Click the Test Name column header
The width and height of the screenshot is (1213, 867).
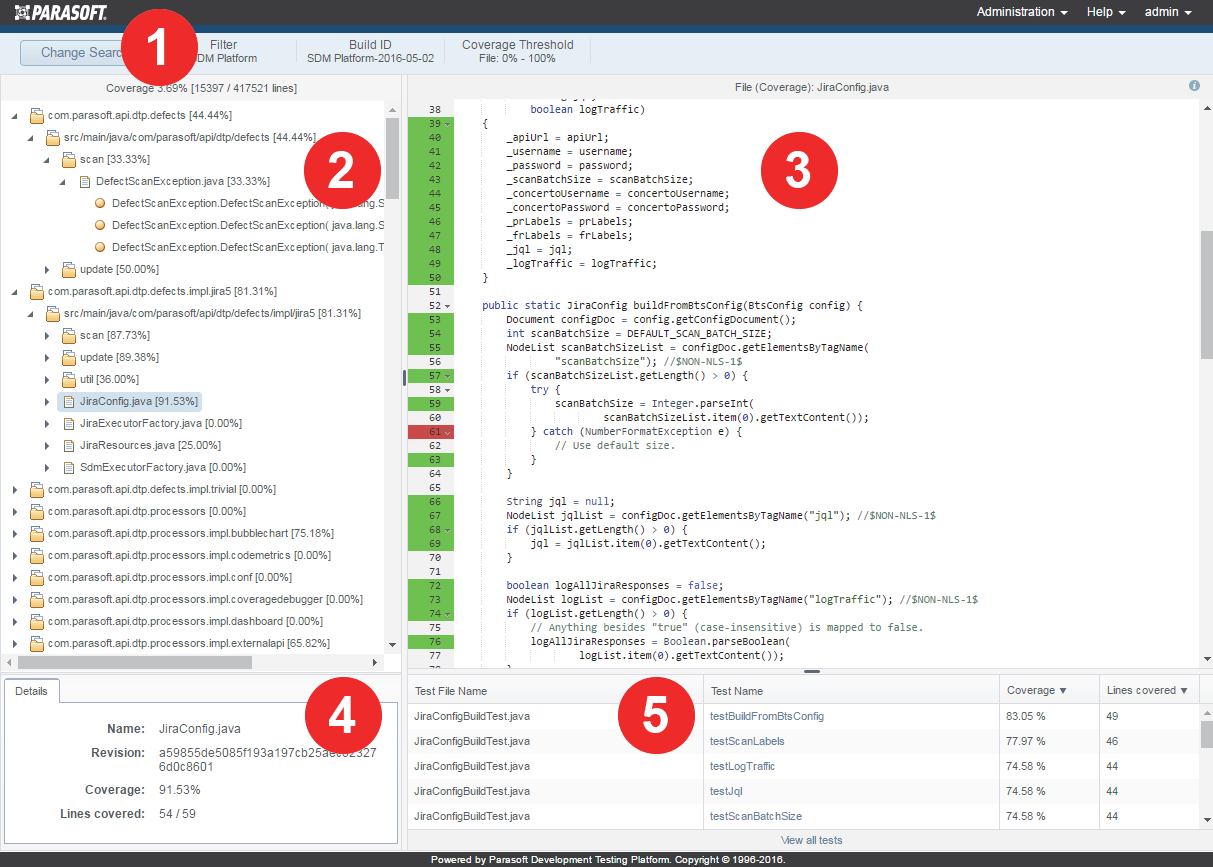(851, 690)
